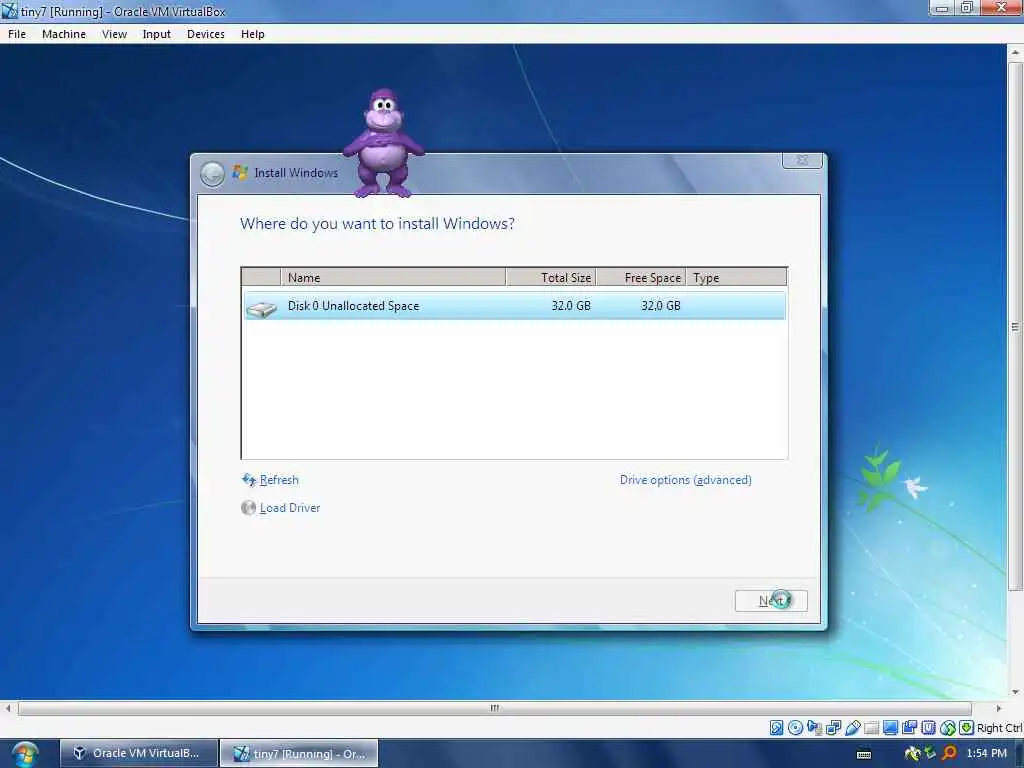Click the back arrow in Install Windows
Viewport: 1024px width, 768px height.
point(212,174)
